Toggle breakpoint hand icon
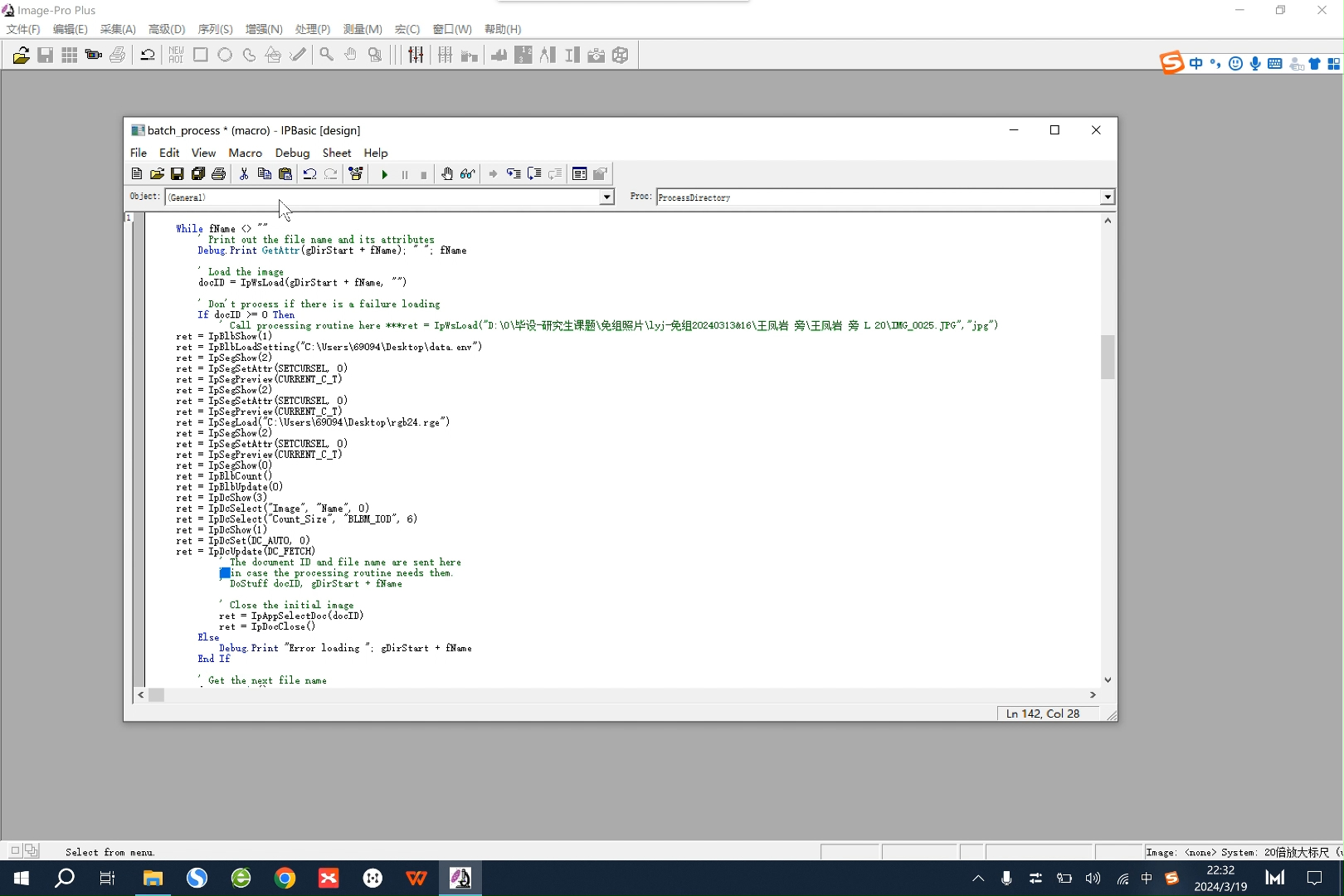This screenshot has height=896, width=1344. pyautogui.click(x=447, y=174)
